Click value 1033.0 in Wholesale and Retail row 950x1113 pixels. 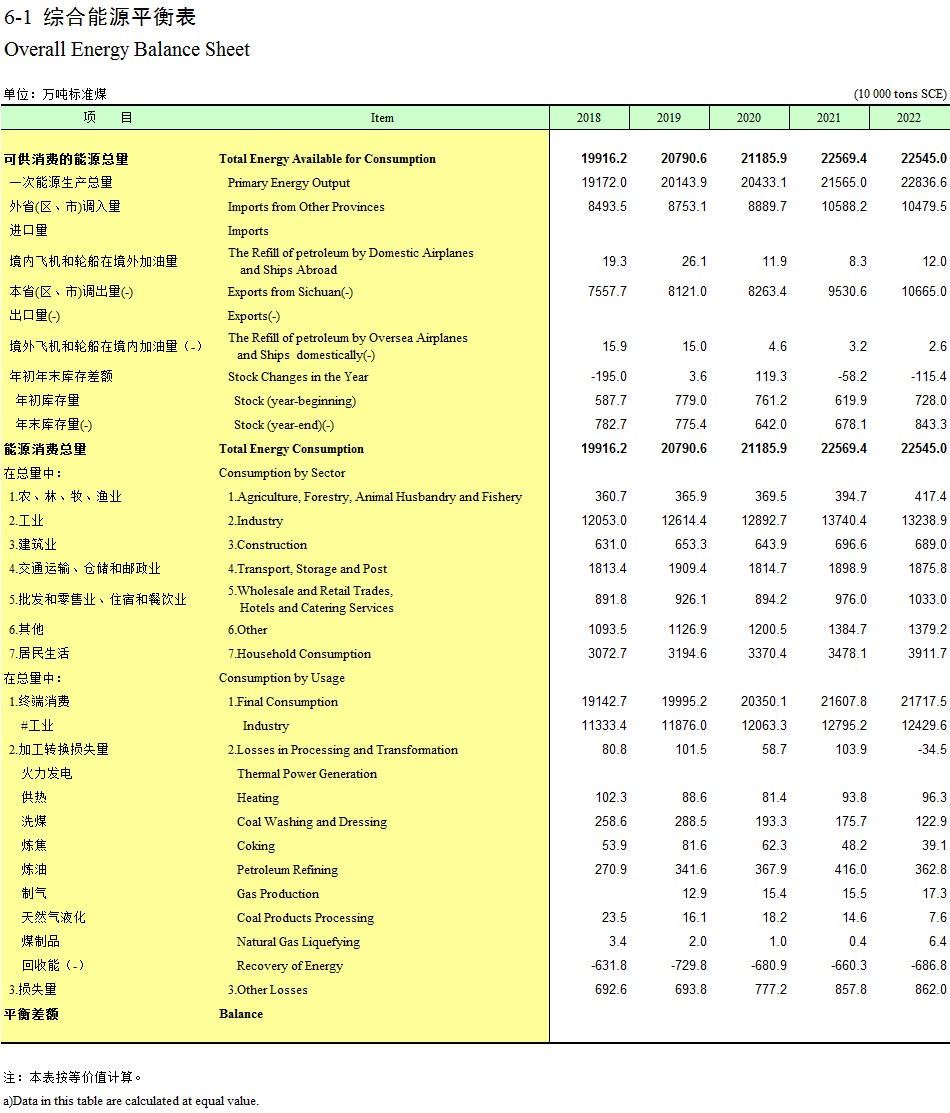pos(927,599)
